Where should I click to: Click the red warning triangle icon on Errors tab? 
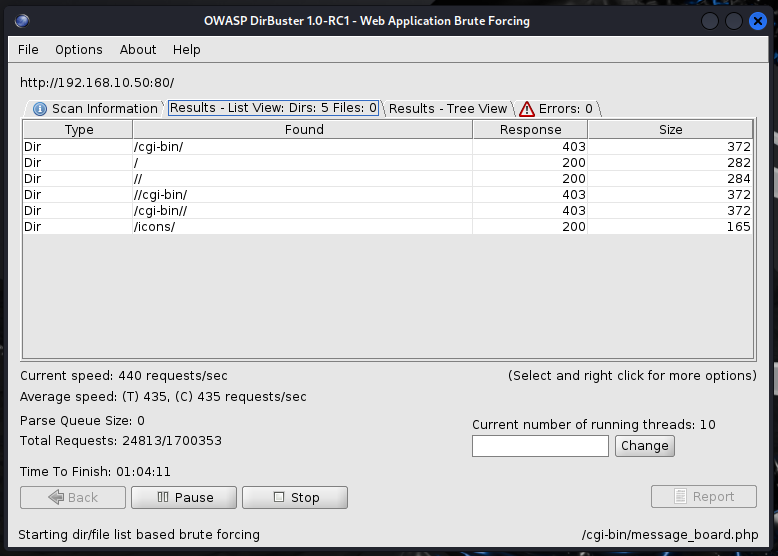(527, 109)
